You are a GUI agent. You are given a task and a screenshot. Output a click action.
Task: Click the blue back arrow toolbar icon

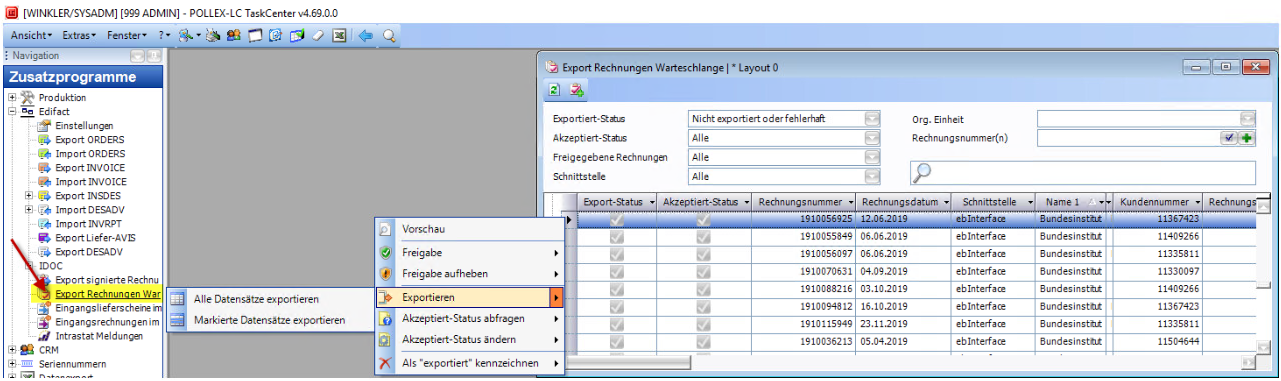point(365,35)
